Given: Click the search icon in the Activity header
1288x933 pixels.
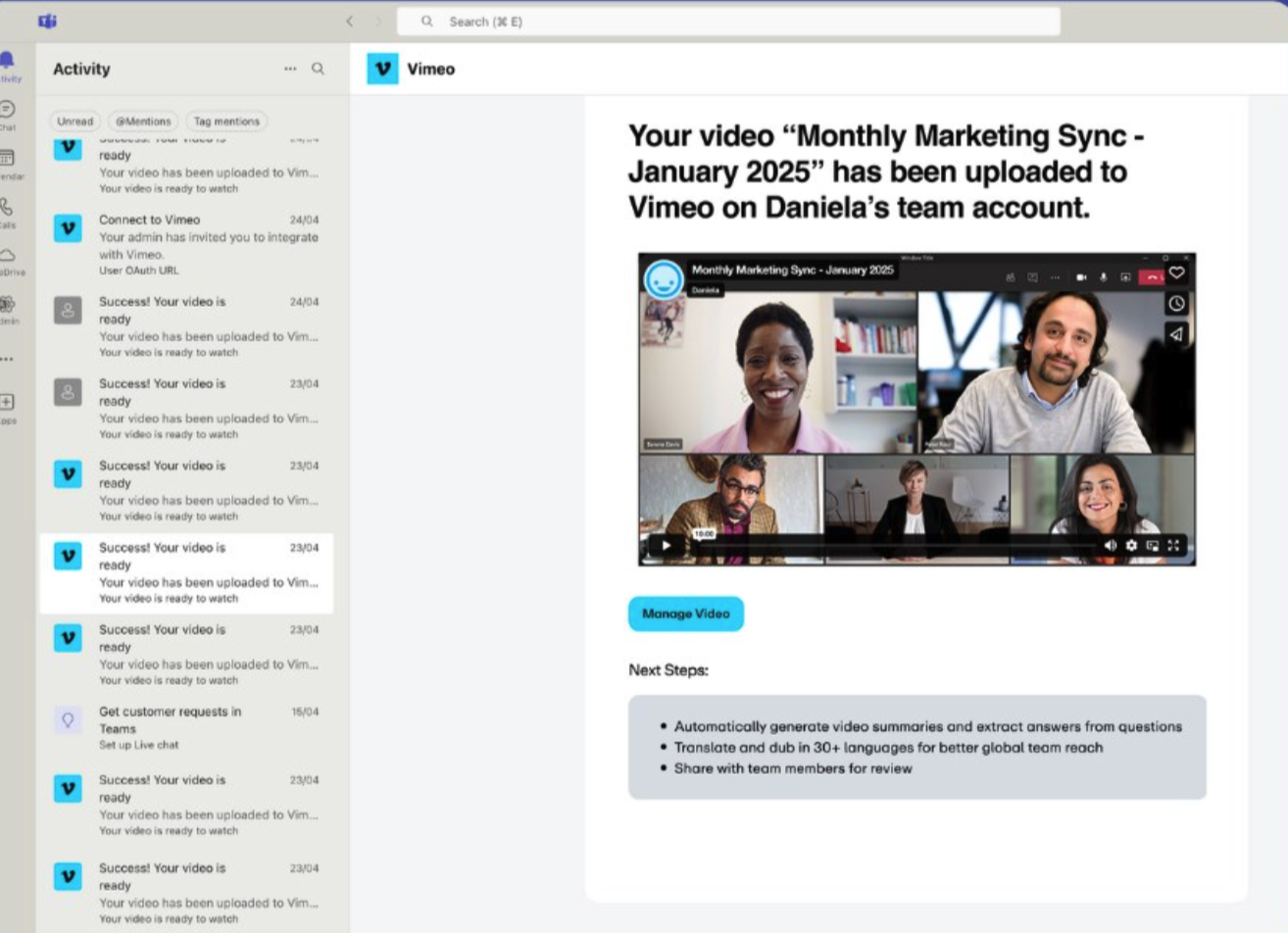Looking at the screenshot, I should click(x=318, y=69).
